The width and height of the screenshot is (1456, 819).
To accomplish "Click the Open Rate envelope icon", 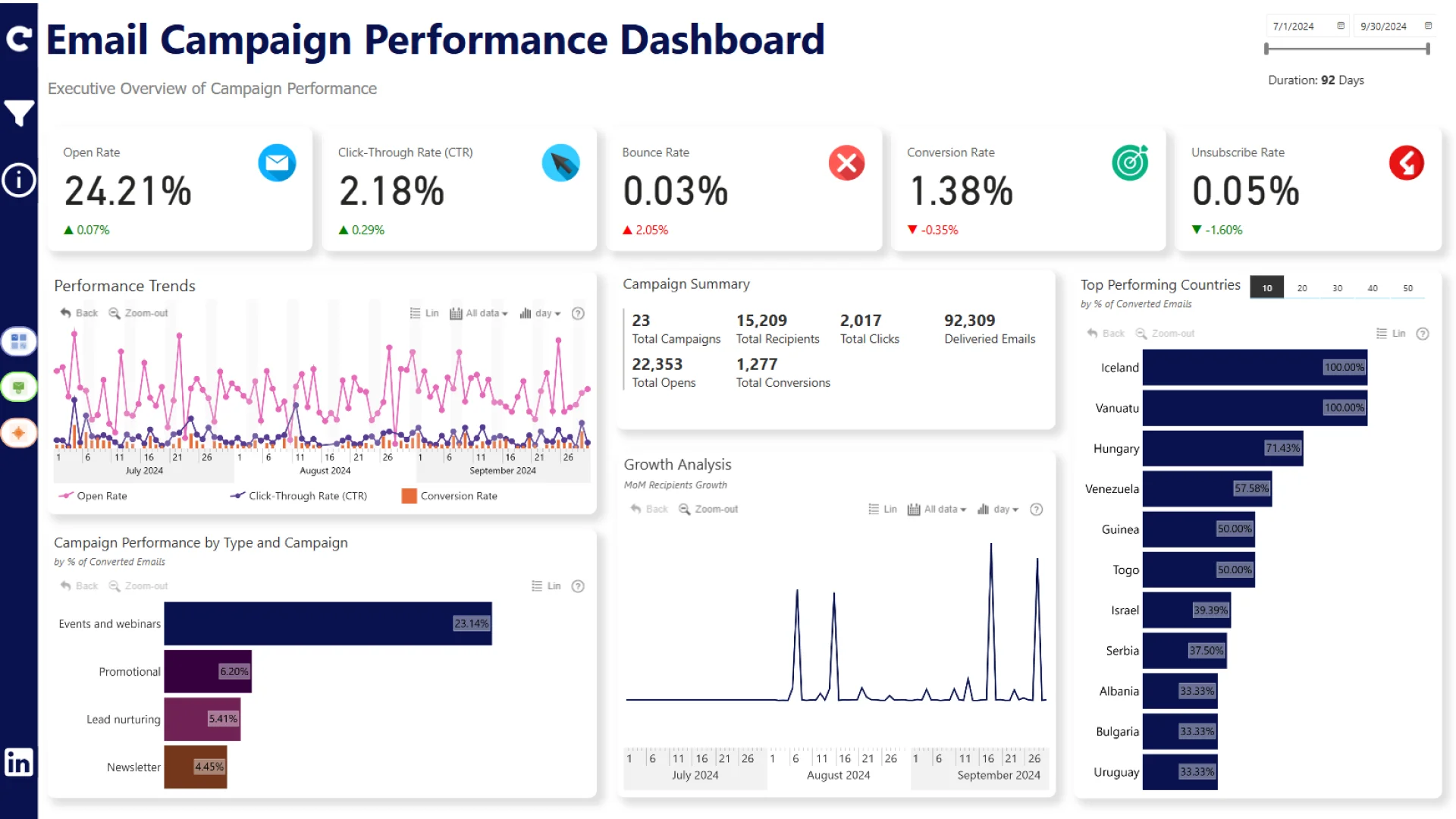I will (277, 163).
